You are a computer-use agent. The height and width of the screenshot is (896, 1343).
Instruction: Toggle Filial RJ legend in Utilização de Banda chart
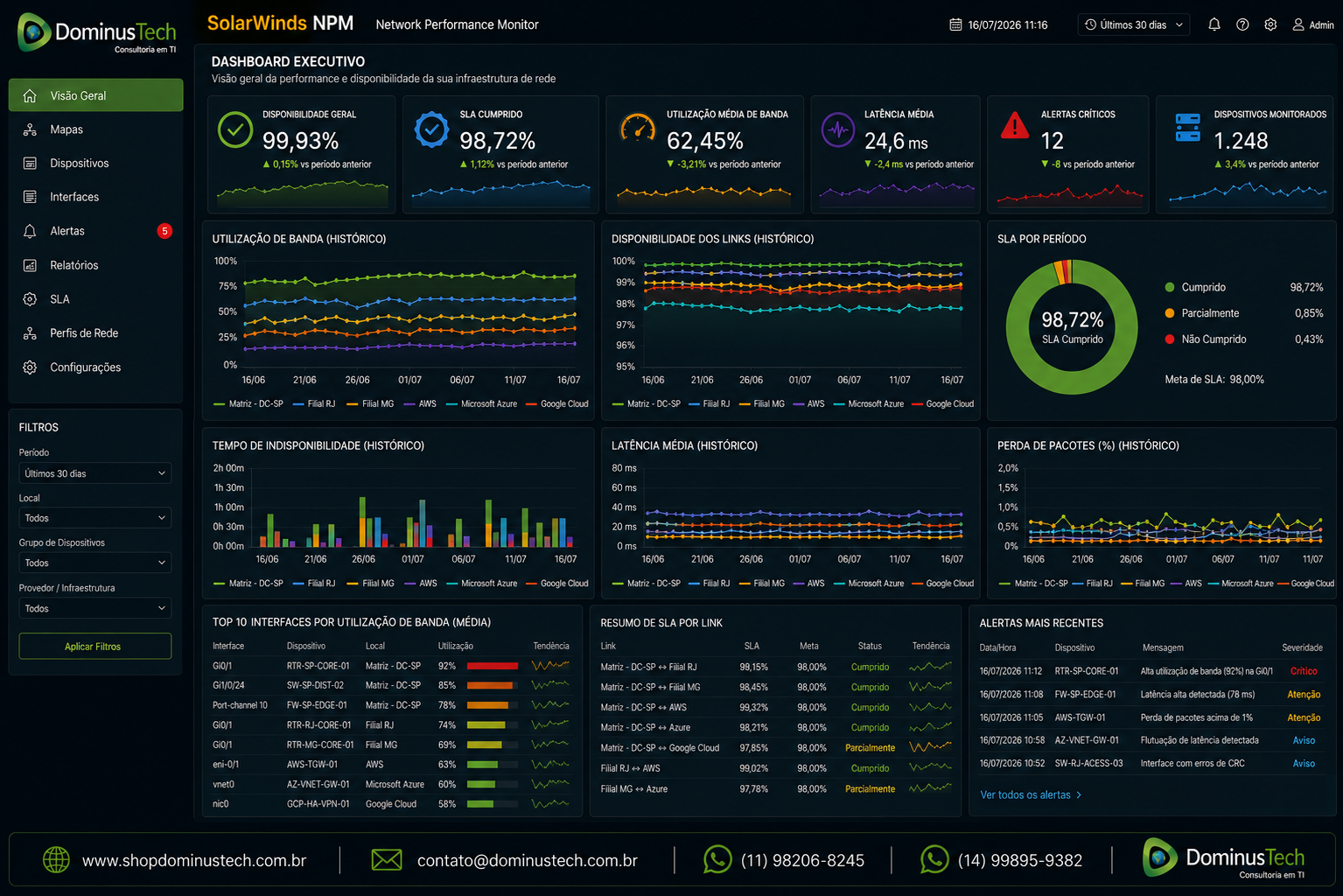click(x=314, y=404)
